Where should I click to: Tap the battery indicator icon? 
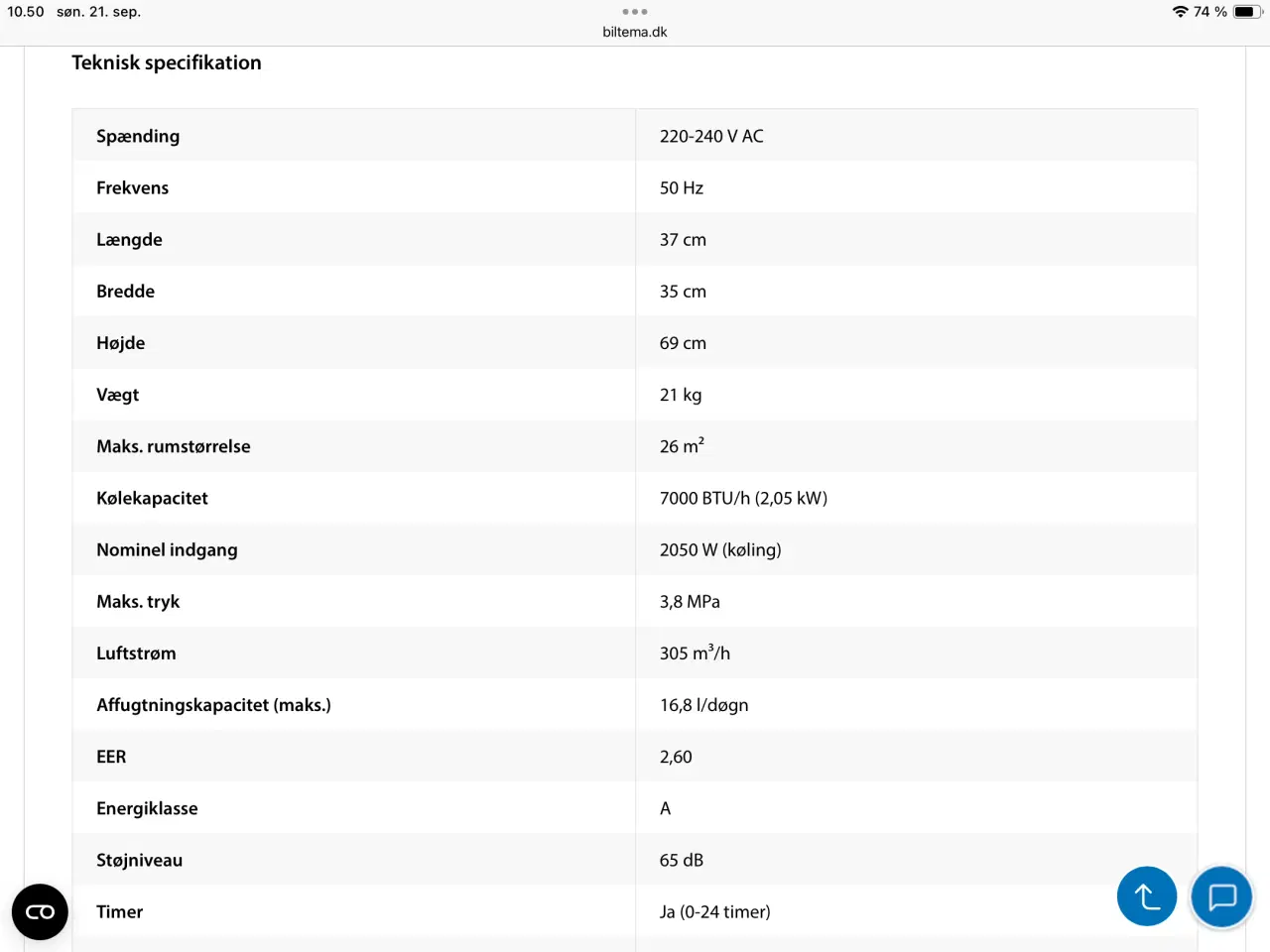pyautogui.click(x=1248, y=12)
